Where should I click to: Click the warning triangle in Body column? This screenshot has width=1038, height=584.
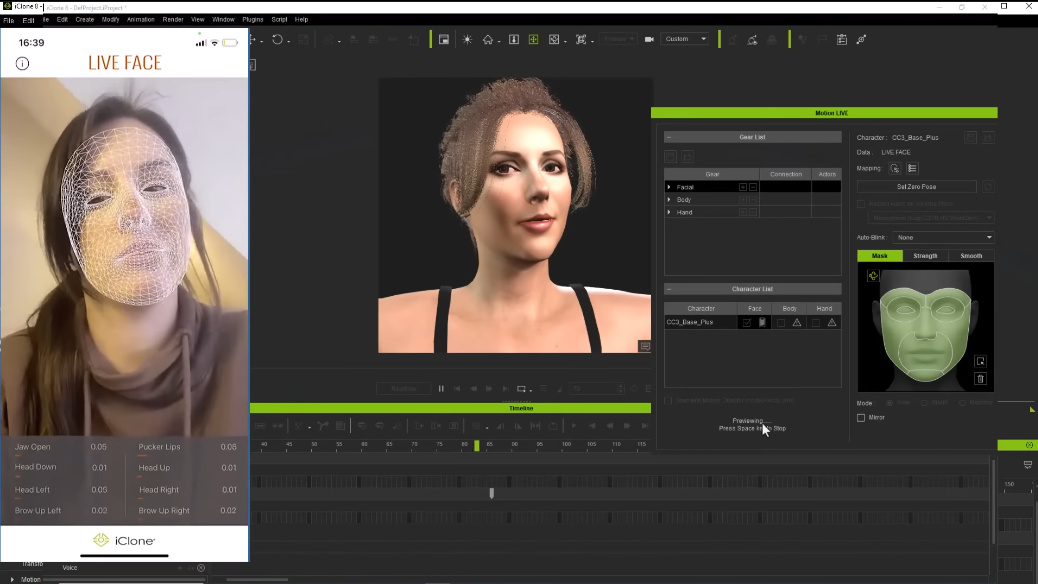coord(797,322)
